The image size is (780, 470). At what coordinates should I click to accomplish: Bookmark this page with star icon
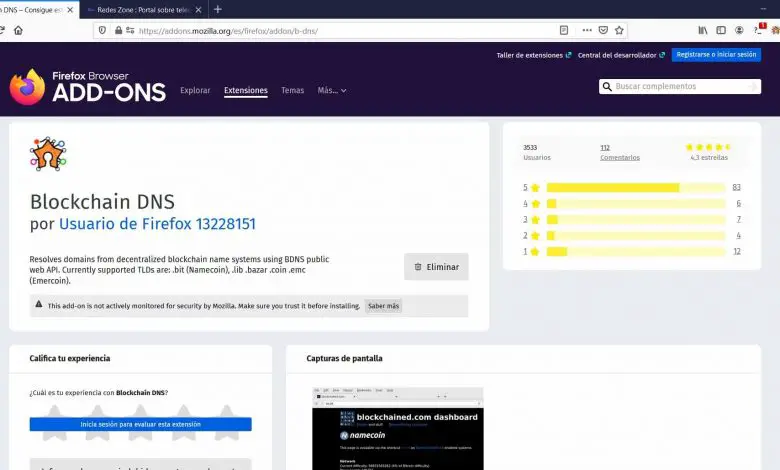619,30
